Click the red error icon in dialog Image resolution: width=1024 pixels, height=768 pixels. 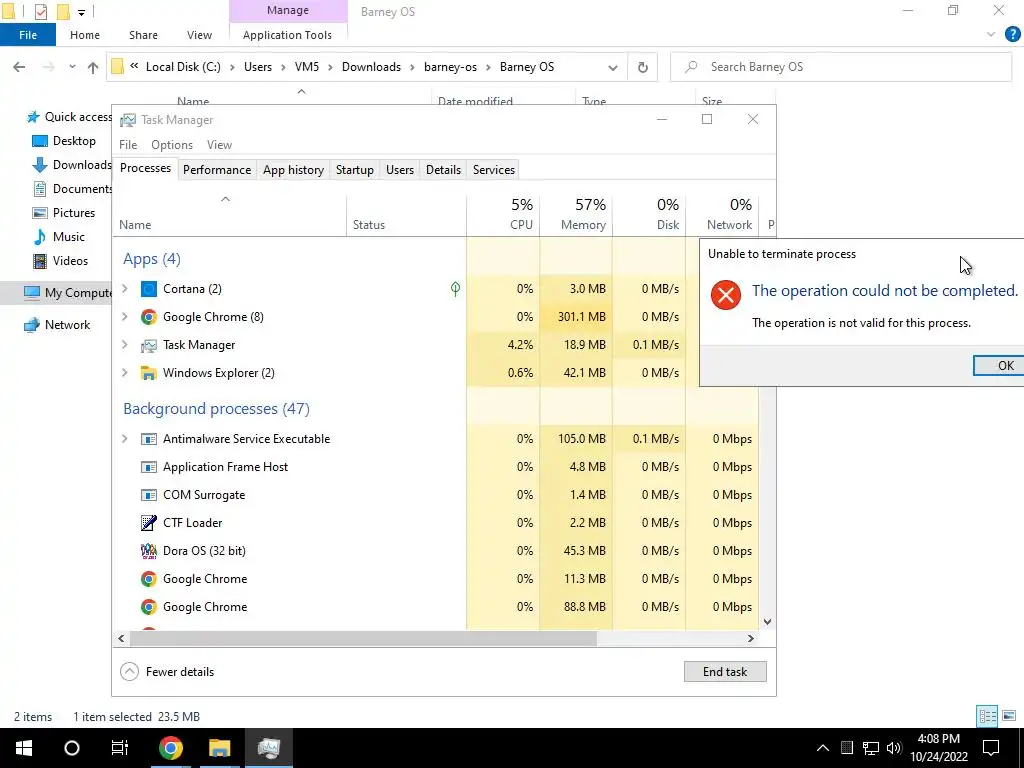(x=726, y=295)
